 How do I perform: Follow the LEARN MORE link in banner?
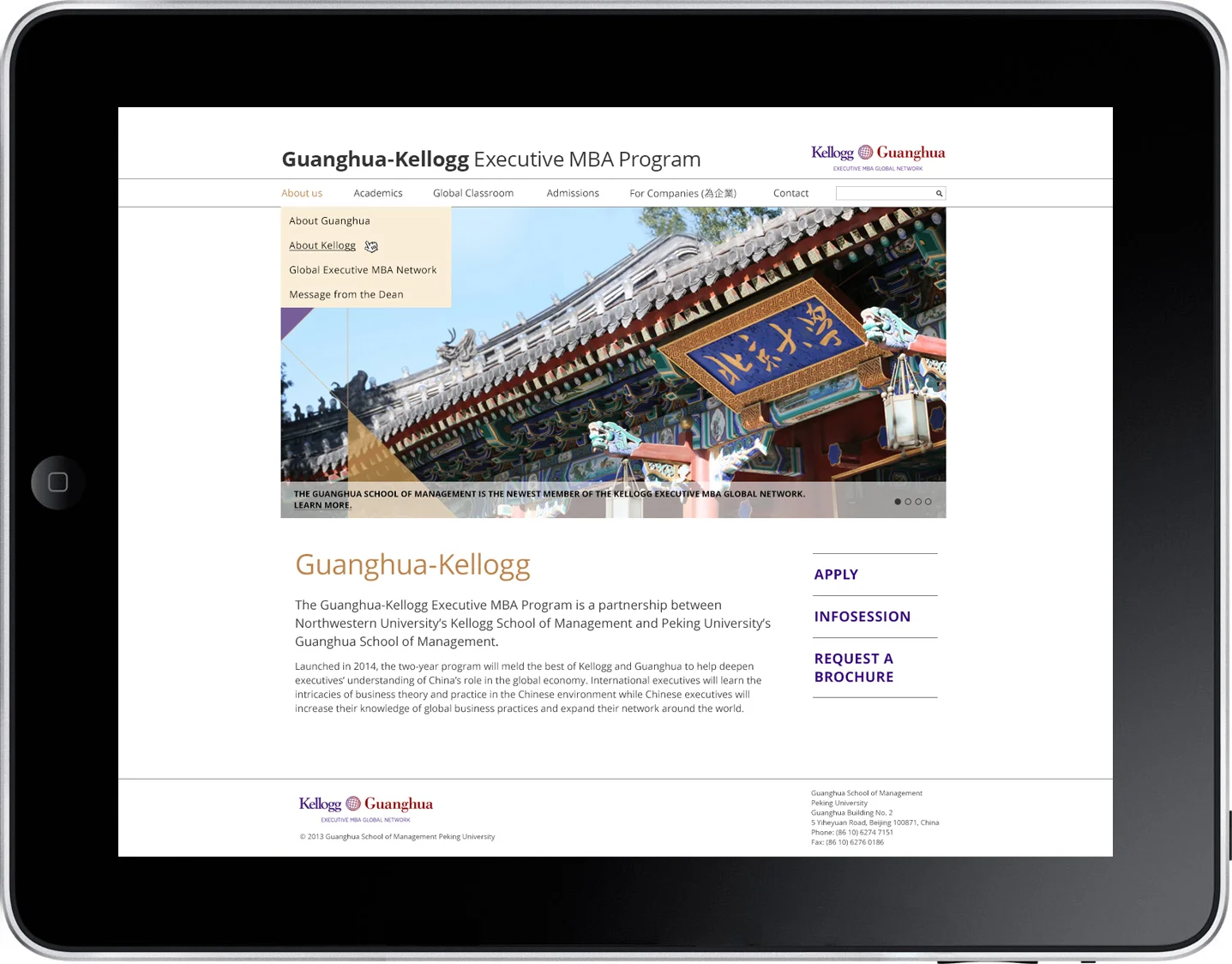[322, 505]
